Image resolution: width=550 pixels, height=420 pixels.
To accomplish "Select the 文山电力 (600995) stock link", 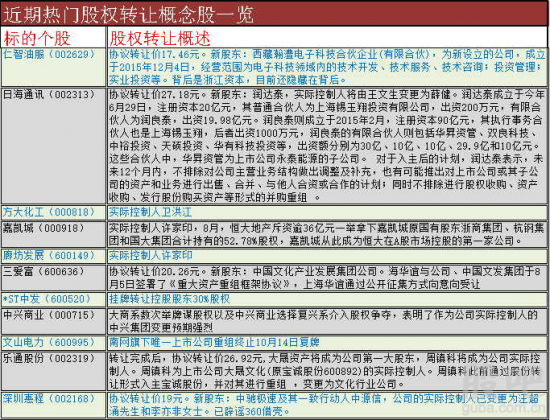I will pos(49,342).
